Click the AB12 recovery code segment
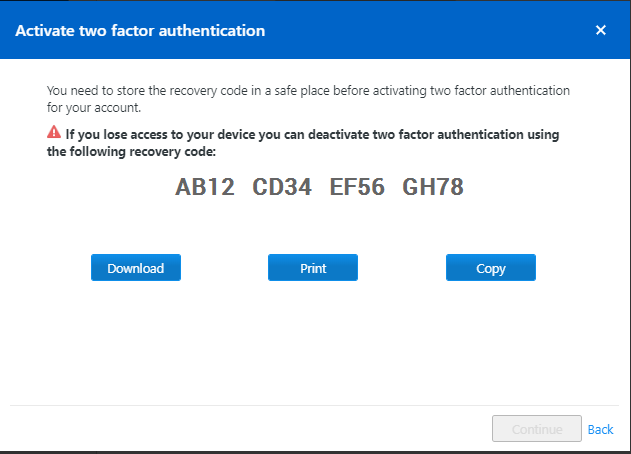631x454 pixels. coord(205,187)
